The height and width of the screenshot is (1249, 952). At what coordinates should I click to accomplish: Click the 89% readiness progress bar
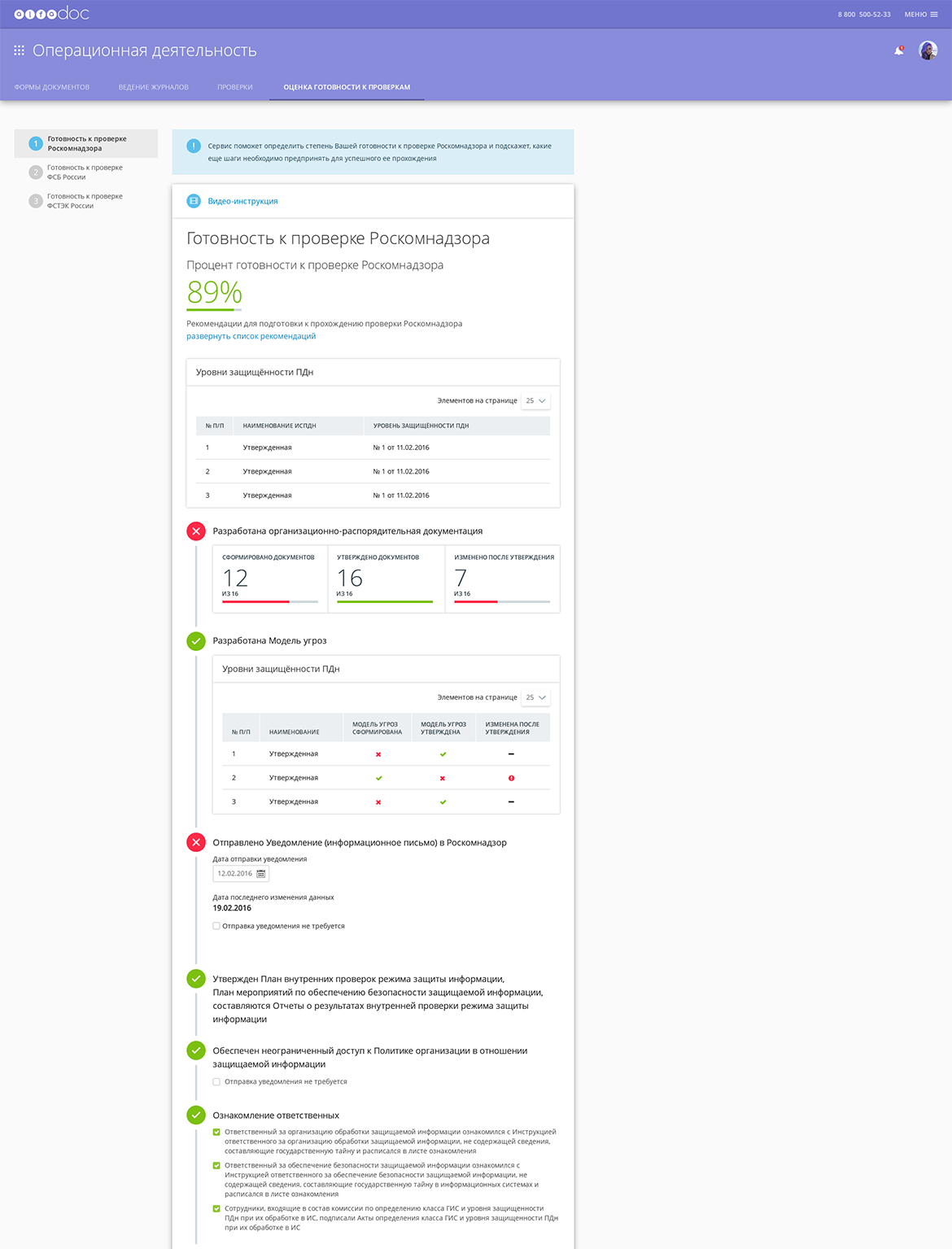coord(214,310)
